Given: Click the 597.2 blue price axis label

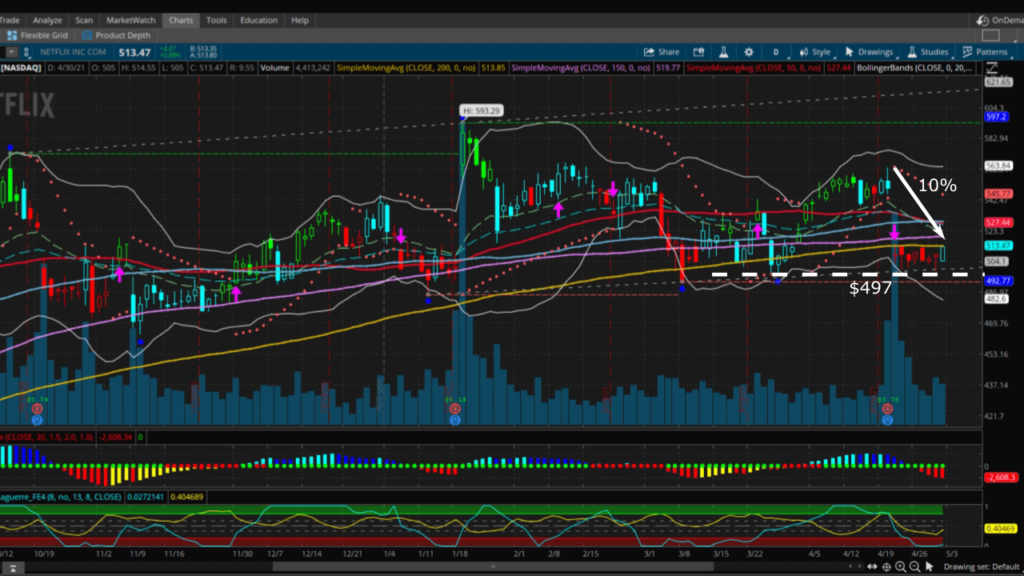Looking at the screenshot, I should tap(997, 117).
